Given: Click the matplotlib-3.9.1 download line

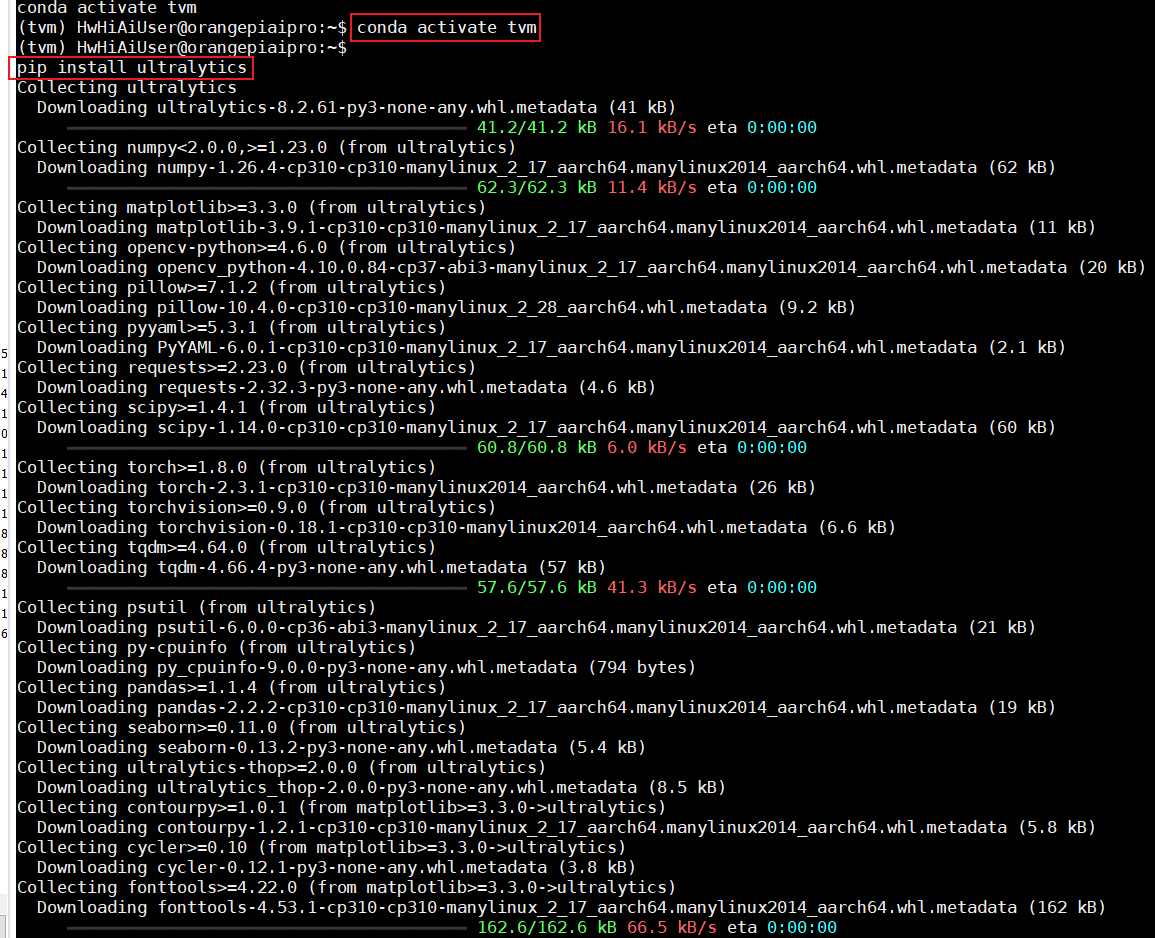Looking at the screenshot, I should (x=566, y=228).
